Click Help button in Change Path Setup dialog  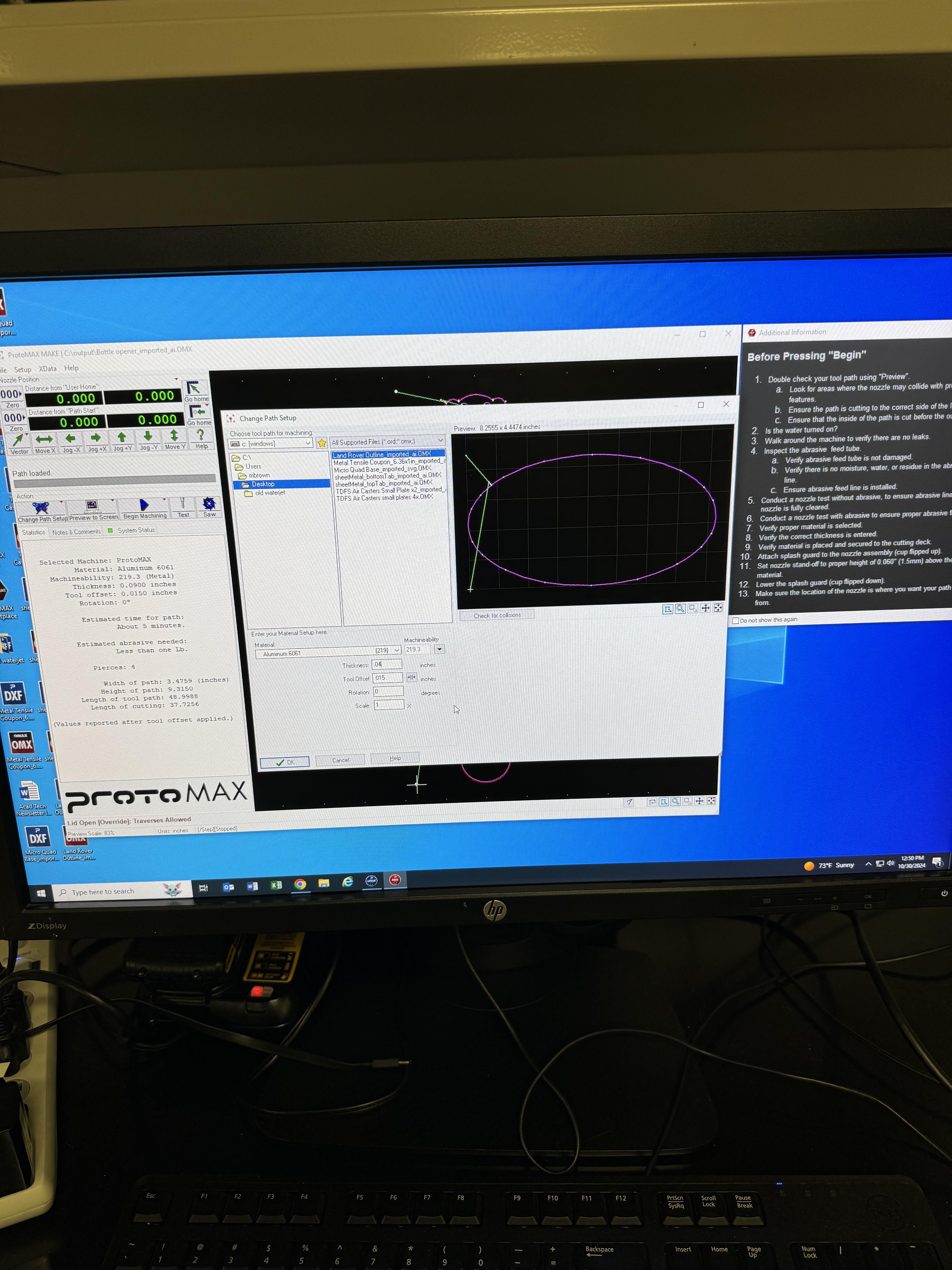(x=395, y=758)
